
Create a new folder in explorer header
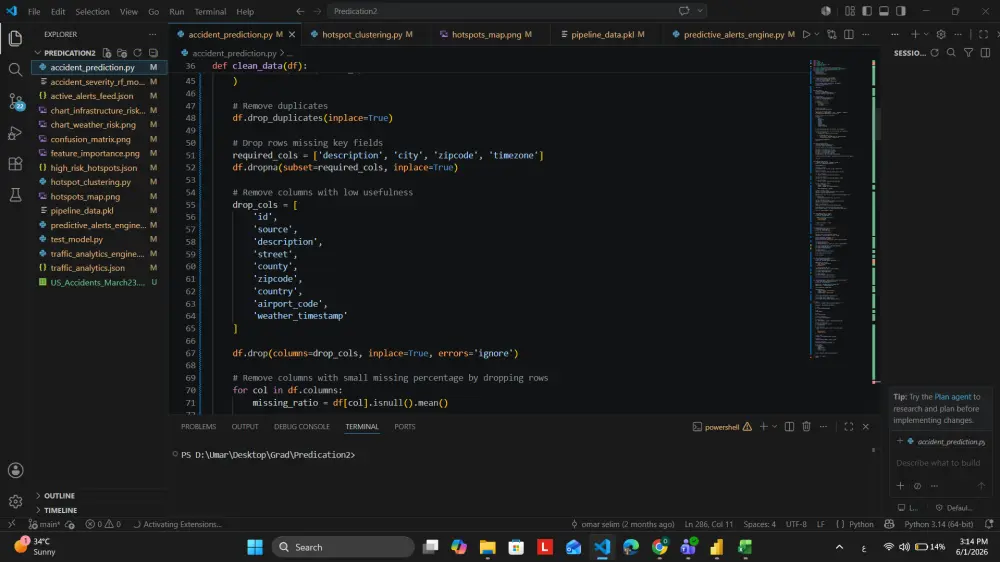click(x=122, y=53)
